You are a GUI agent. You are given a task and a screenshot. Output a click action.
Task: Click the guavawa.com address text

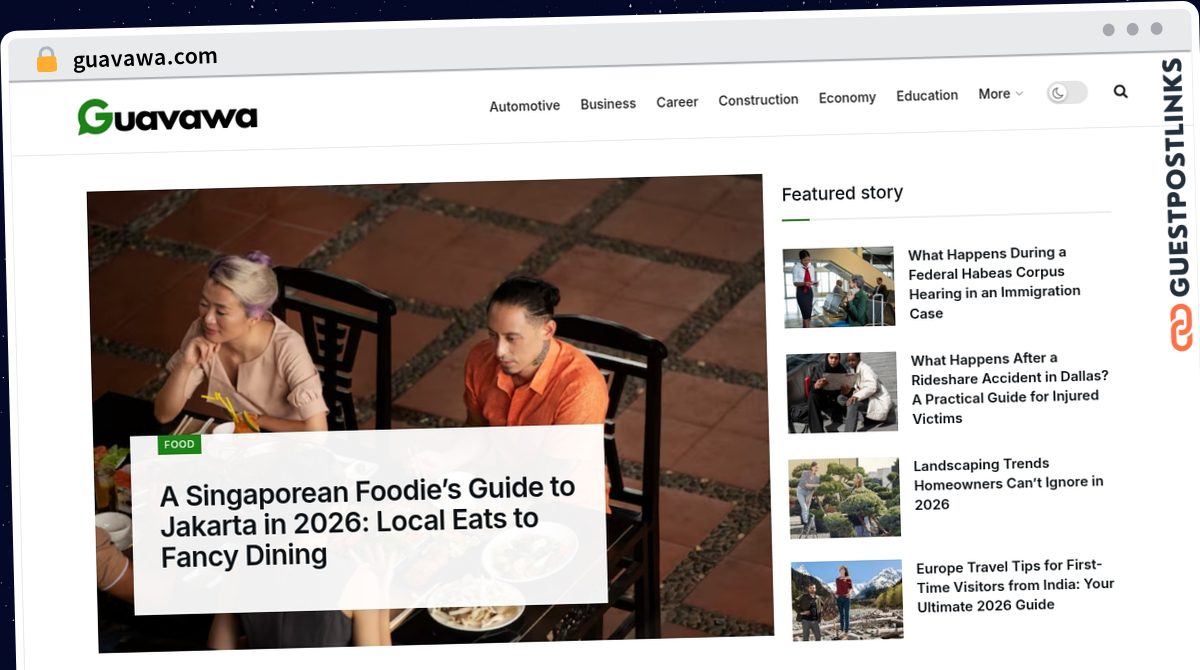(x=145, y=59)
